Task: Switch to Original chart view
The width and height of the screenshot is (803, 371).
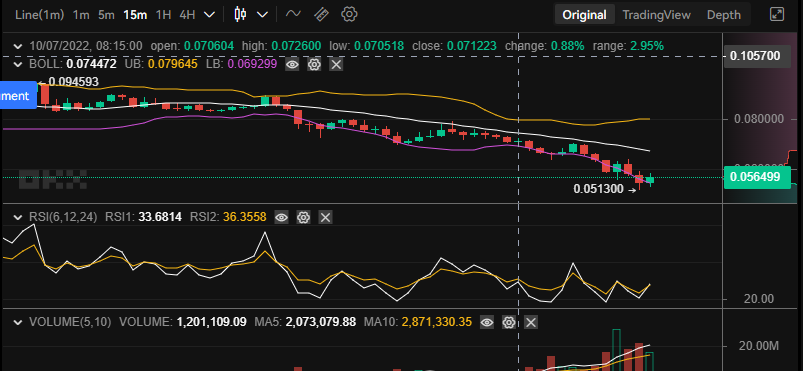Action: pyautogui.click(x=584, y=15)
